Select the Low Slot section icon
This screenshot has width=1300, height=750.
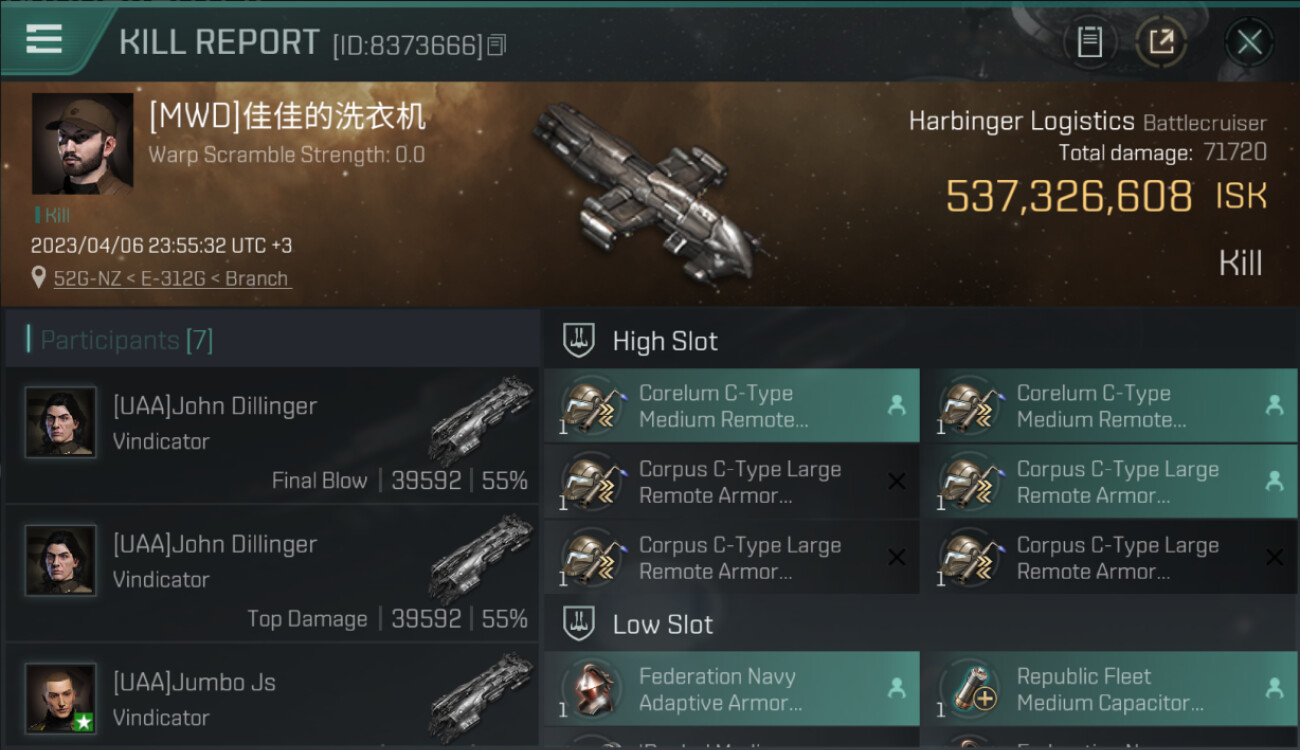[579, 624]
